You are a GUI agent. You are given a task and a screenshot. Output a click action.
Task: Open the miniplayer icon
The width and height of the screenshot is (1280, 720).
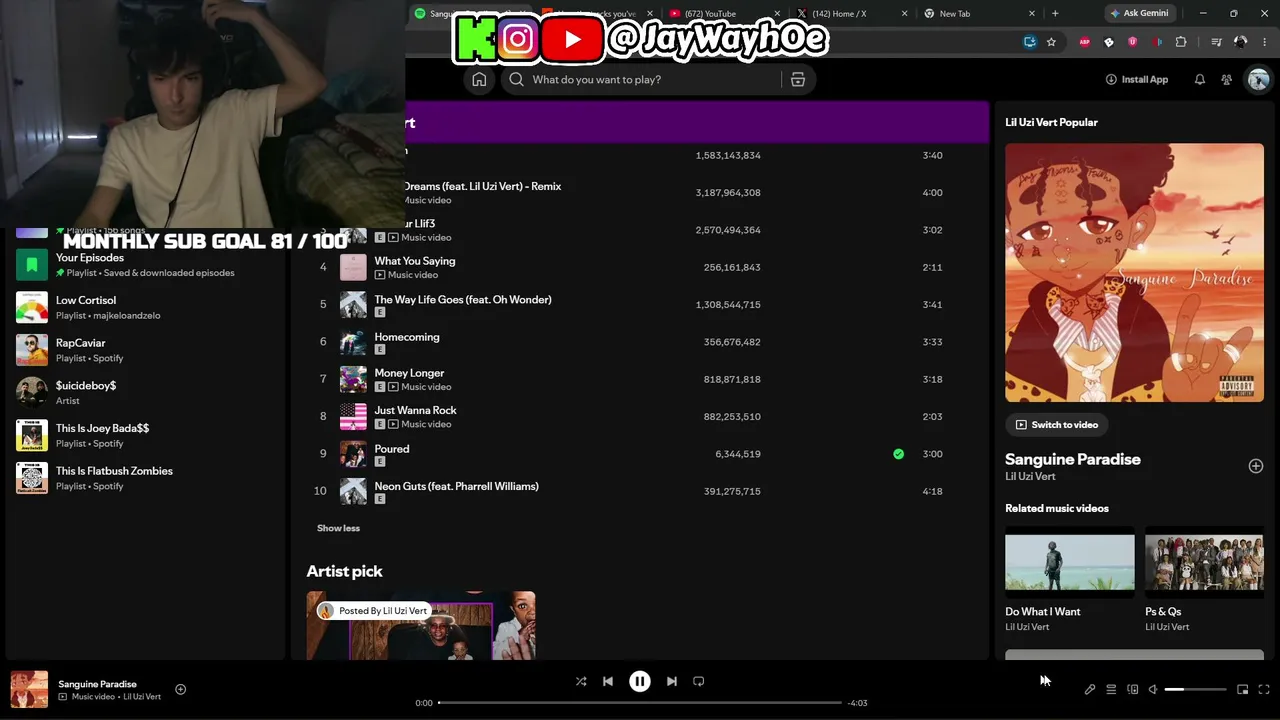pos(1243,689)
